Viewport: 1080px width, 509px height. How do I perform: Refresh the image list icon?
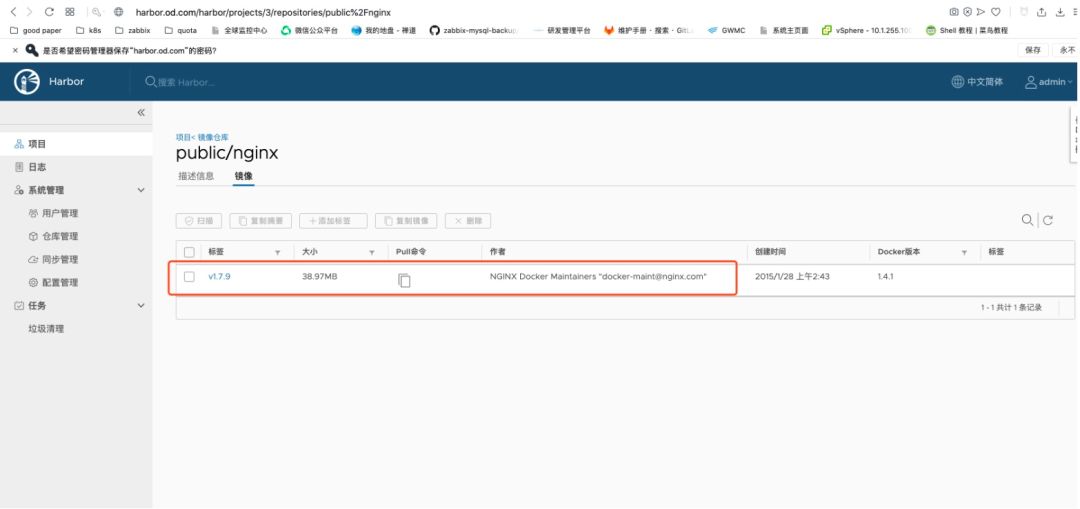[1048, 220]
